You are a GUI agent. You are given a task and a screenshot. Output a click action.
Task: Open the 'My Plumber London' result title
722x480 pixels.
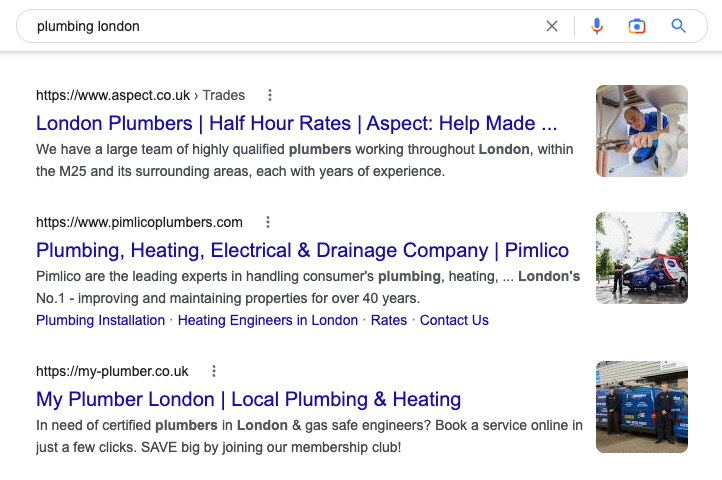(249, 399)
